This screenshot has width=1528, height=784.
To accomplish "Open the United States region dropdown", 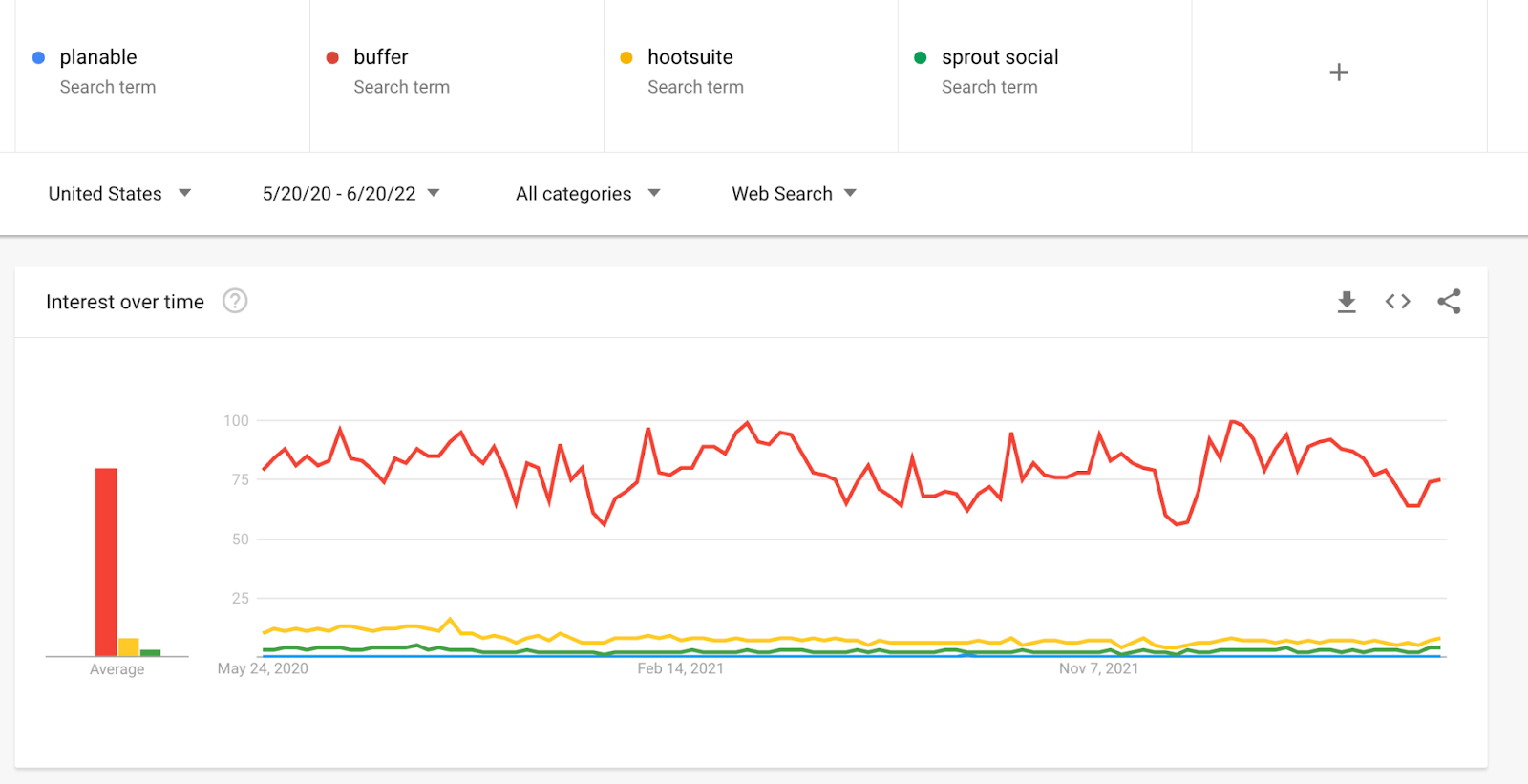I will pos(119,194).
